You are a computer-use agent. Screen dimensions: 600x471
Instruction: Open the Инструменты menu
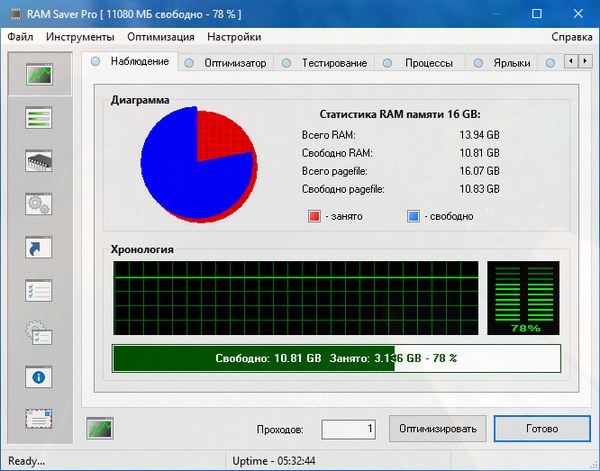(71, 37)
